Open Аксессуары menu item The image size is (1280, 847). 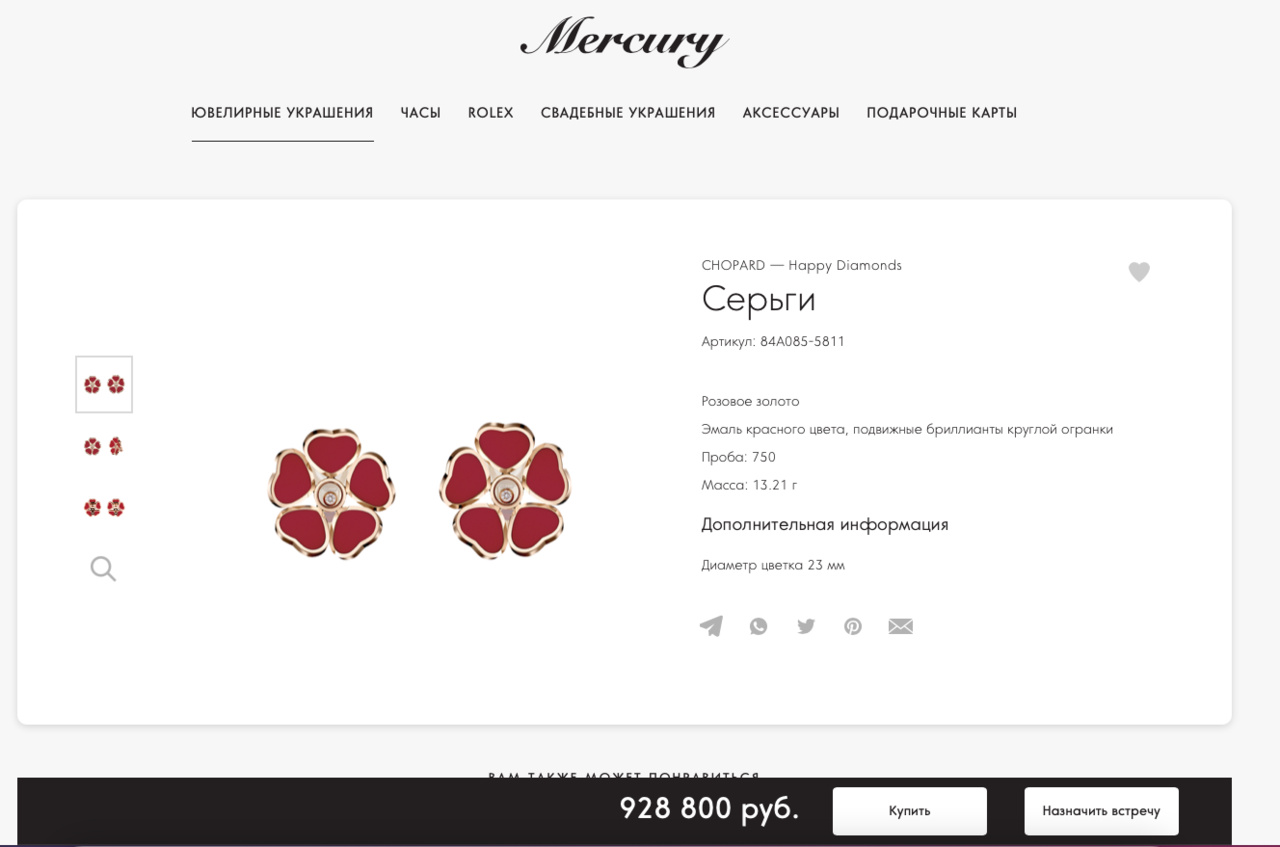click(791, 113)
